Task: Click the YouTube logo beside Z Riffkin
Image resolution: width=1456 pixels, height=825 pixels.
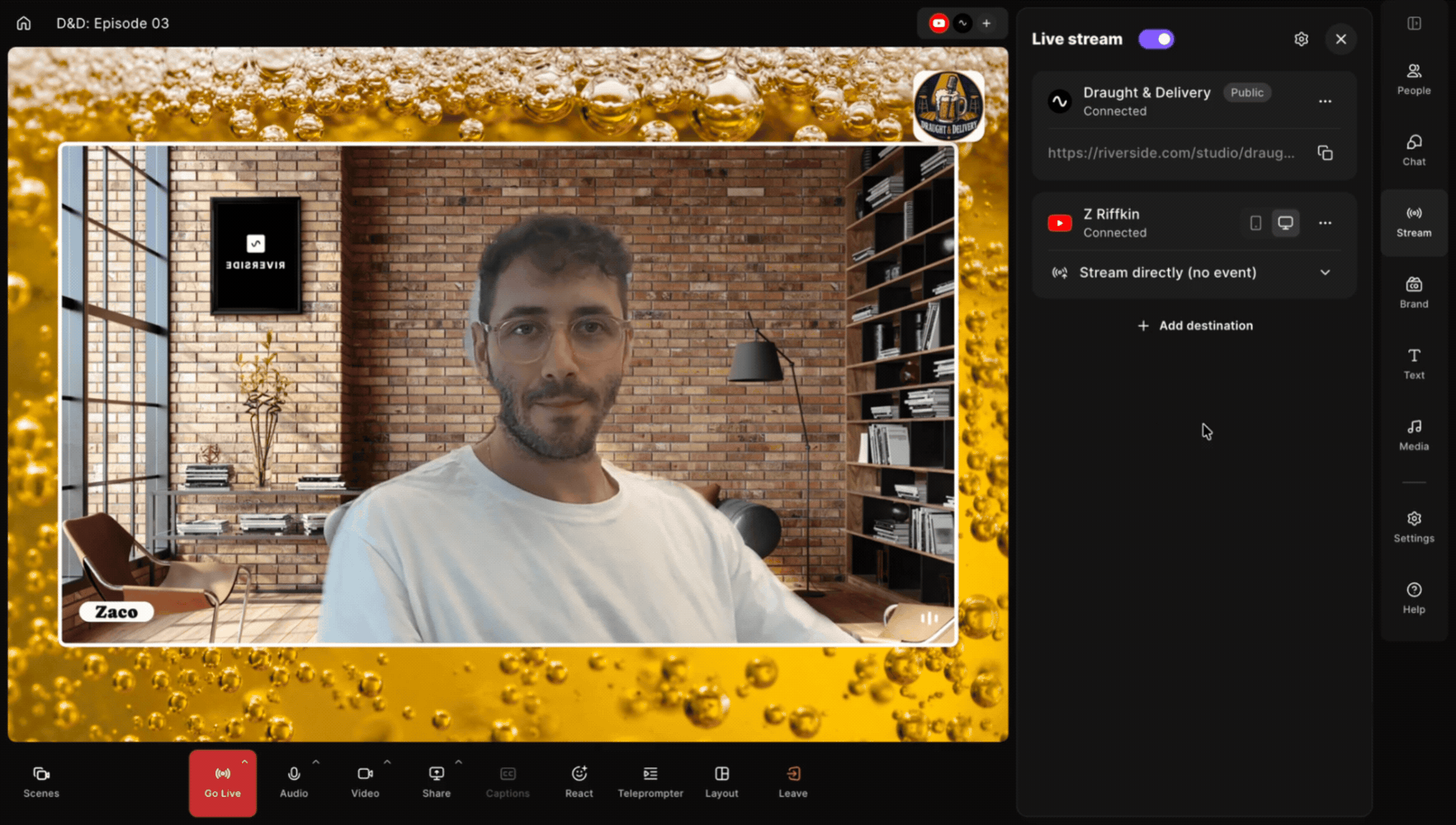Action: click(x=1060, y=223)
